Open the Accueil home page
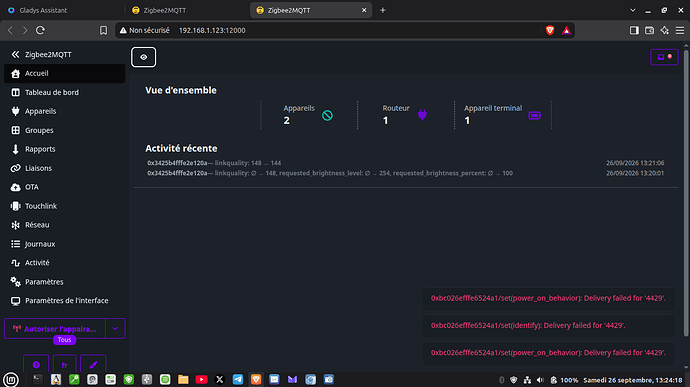Screen dimensions: 690x387 point(64,74)
